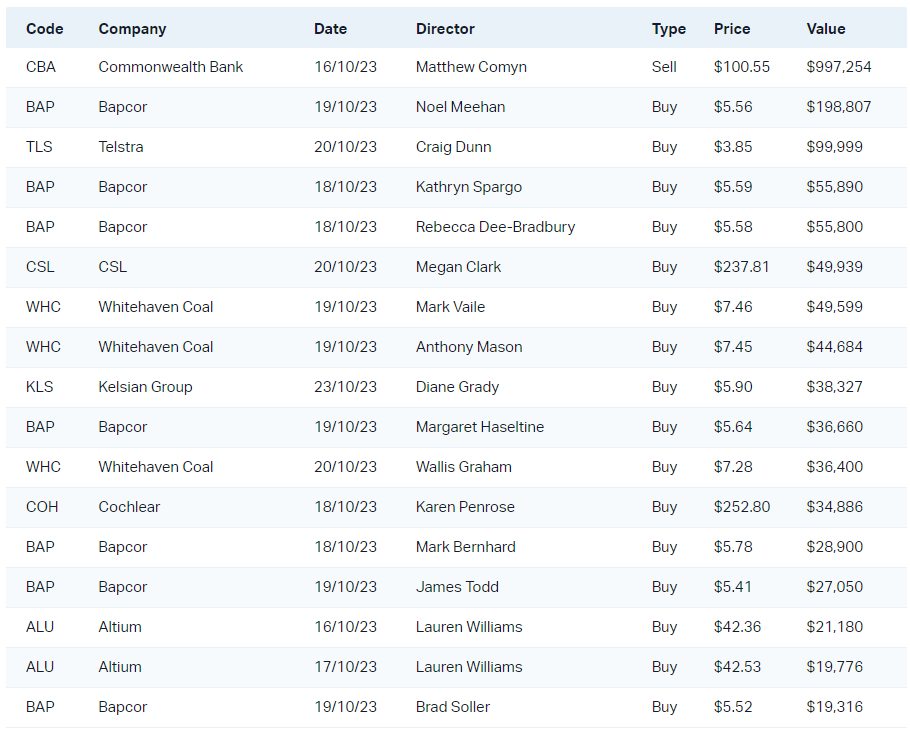Click the Price column header

pyautogui.click(x=732, y=29)
